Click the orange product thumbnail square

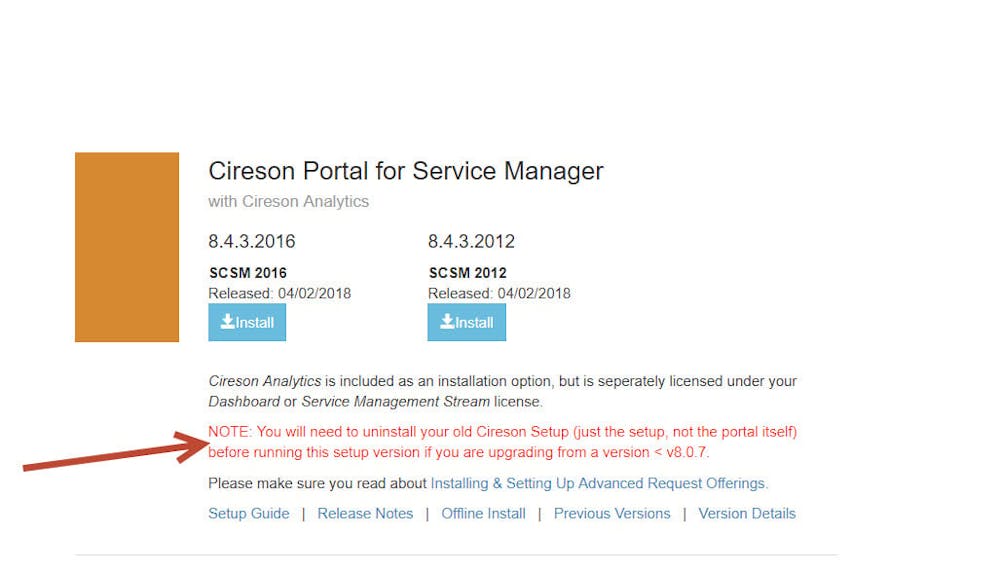[127, 247]
